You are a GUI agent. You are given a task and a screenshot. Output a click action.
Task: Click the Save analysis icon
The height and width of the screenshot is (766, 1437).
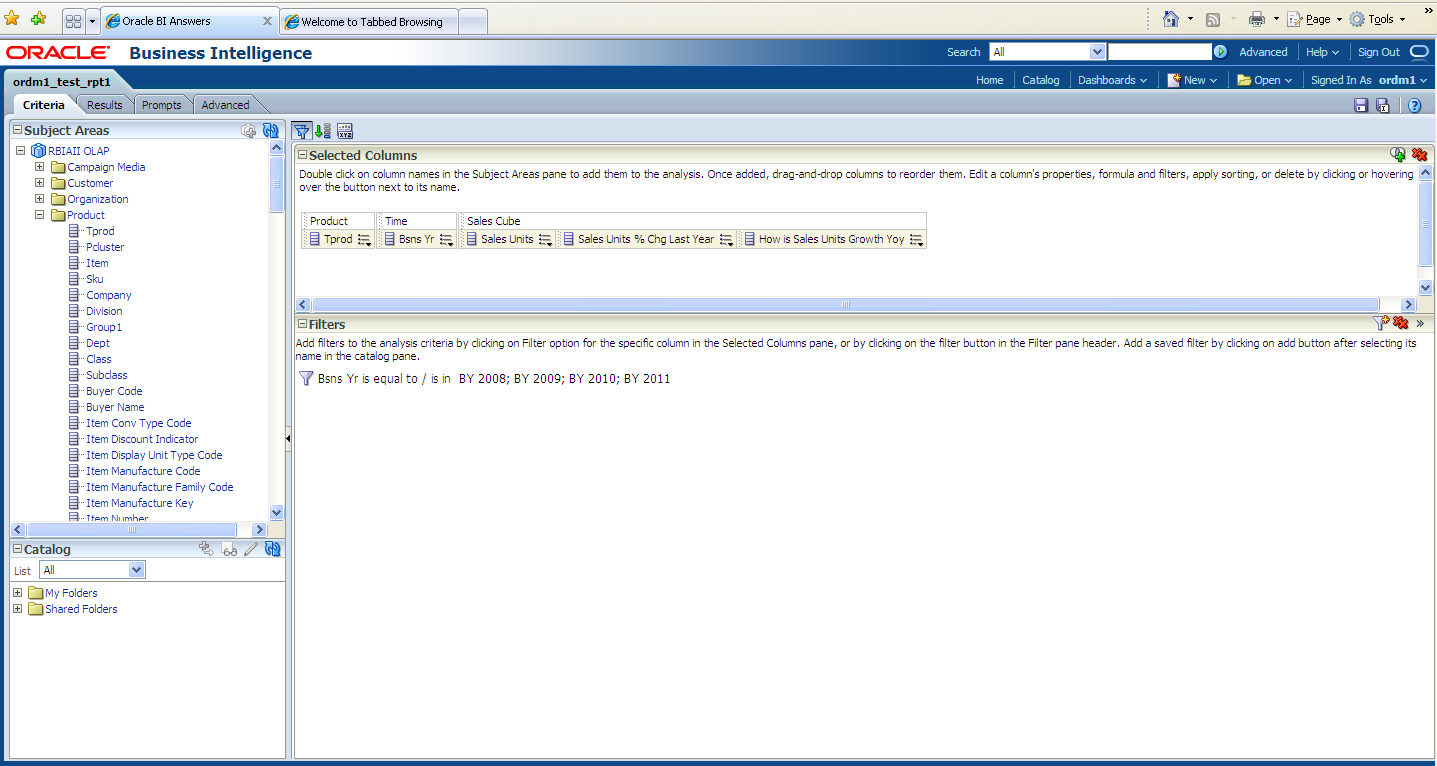[1361, 105]
